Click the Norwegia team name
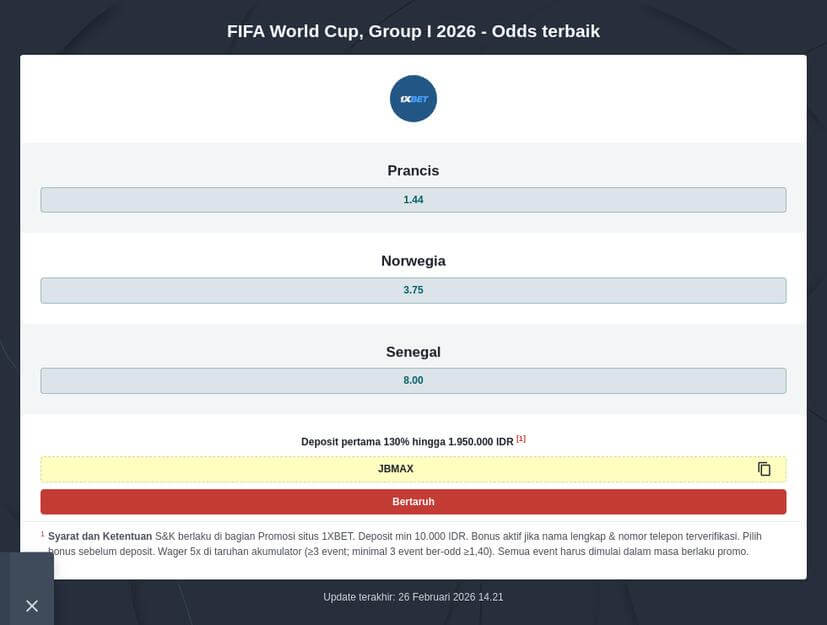 (x=413, y=260)
